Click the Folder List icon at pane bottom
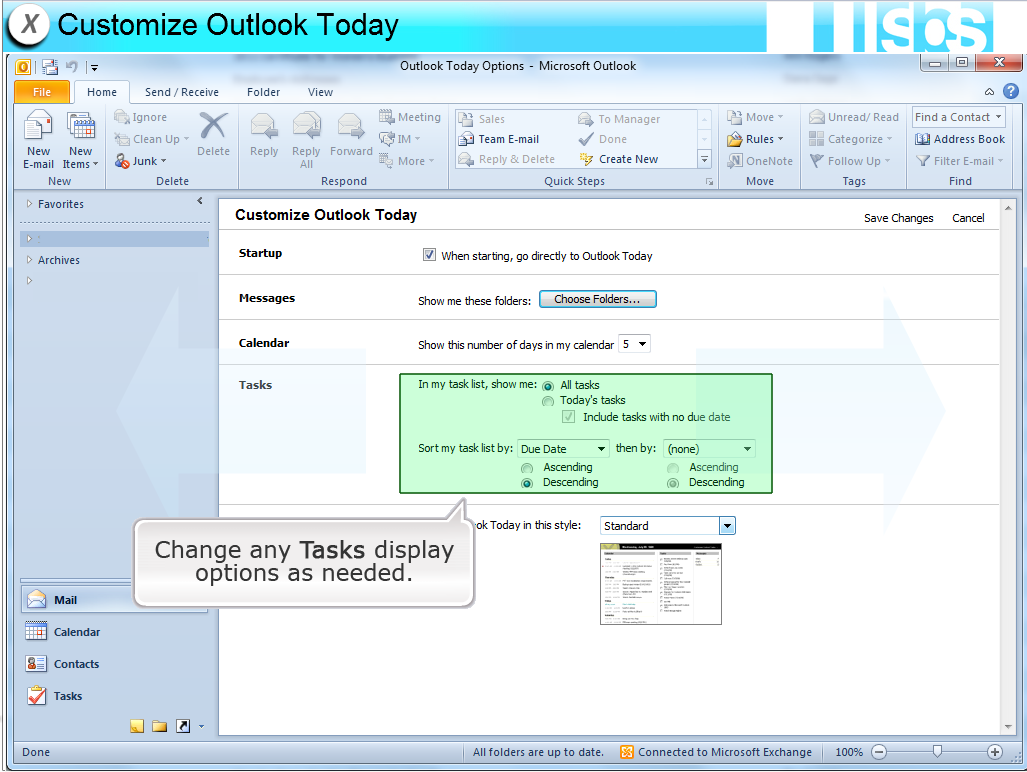The width and height of the screenshot is (1027, 772). pyautogui.click(x=160, y=726)
